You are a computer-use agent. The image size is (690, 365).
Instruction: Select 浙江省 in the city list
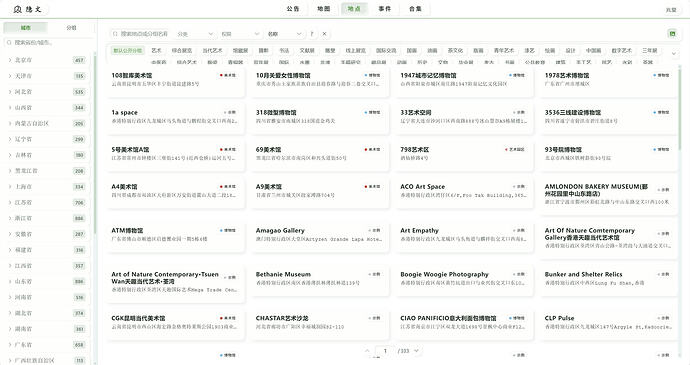coord(46,218)
